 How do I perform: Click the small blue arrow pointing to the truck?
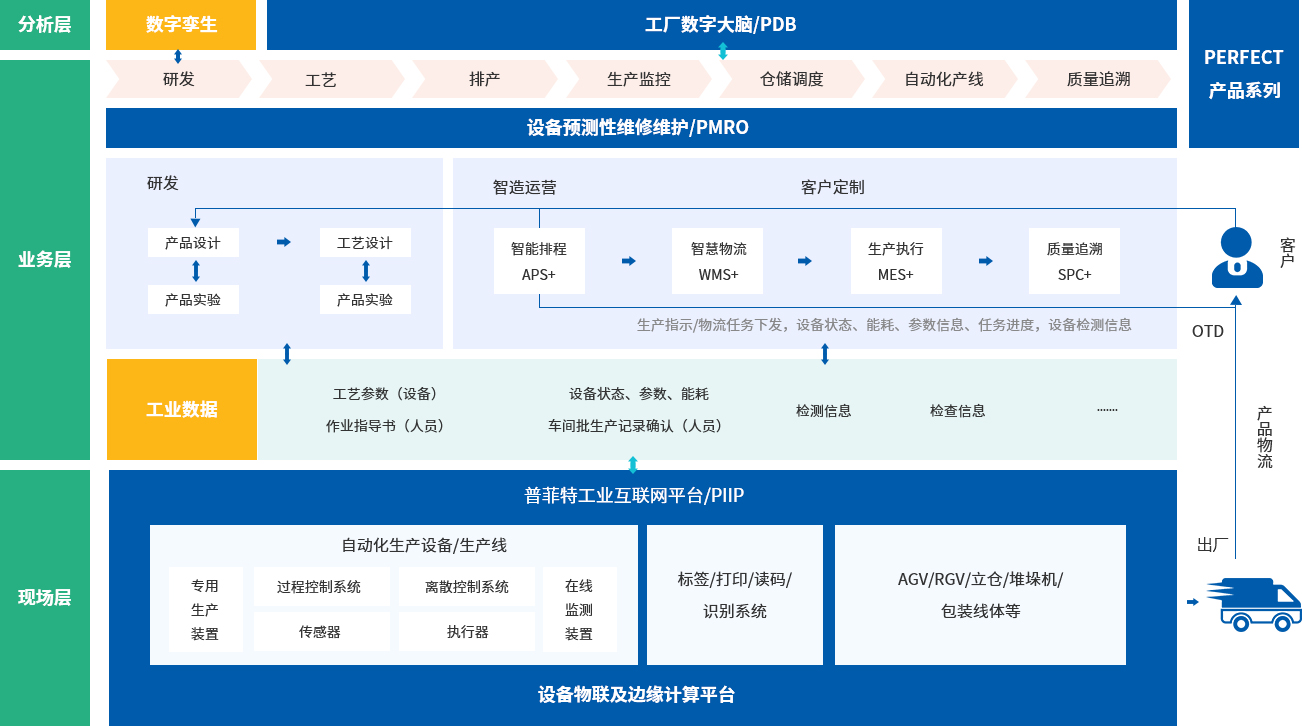[x=1191, y=603]
